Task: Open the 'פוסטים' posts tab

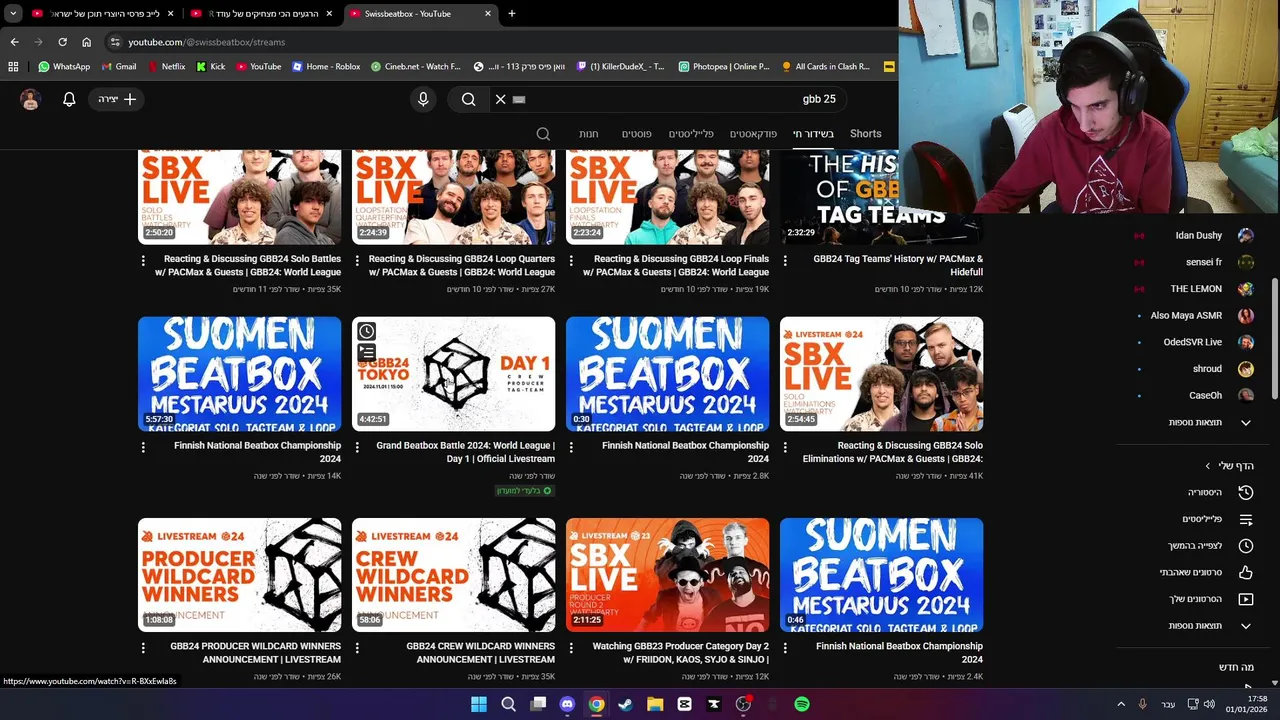Action: click(637, 133)
